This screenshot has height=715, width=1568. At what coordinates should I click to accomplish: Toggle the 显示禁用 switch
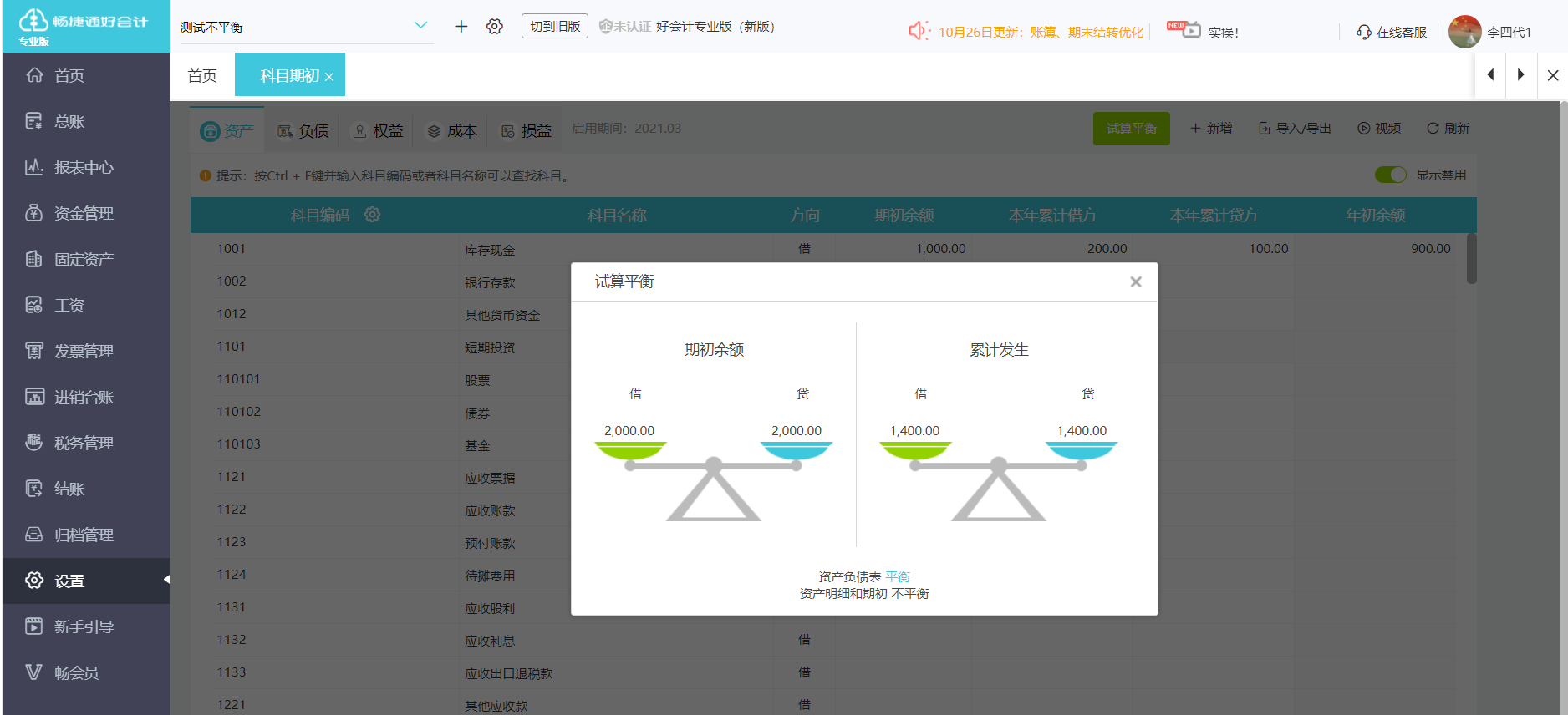[x=1390, y=175]
